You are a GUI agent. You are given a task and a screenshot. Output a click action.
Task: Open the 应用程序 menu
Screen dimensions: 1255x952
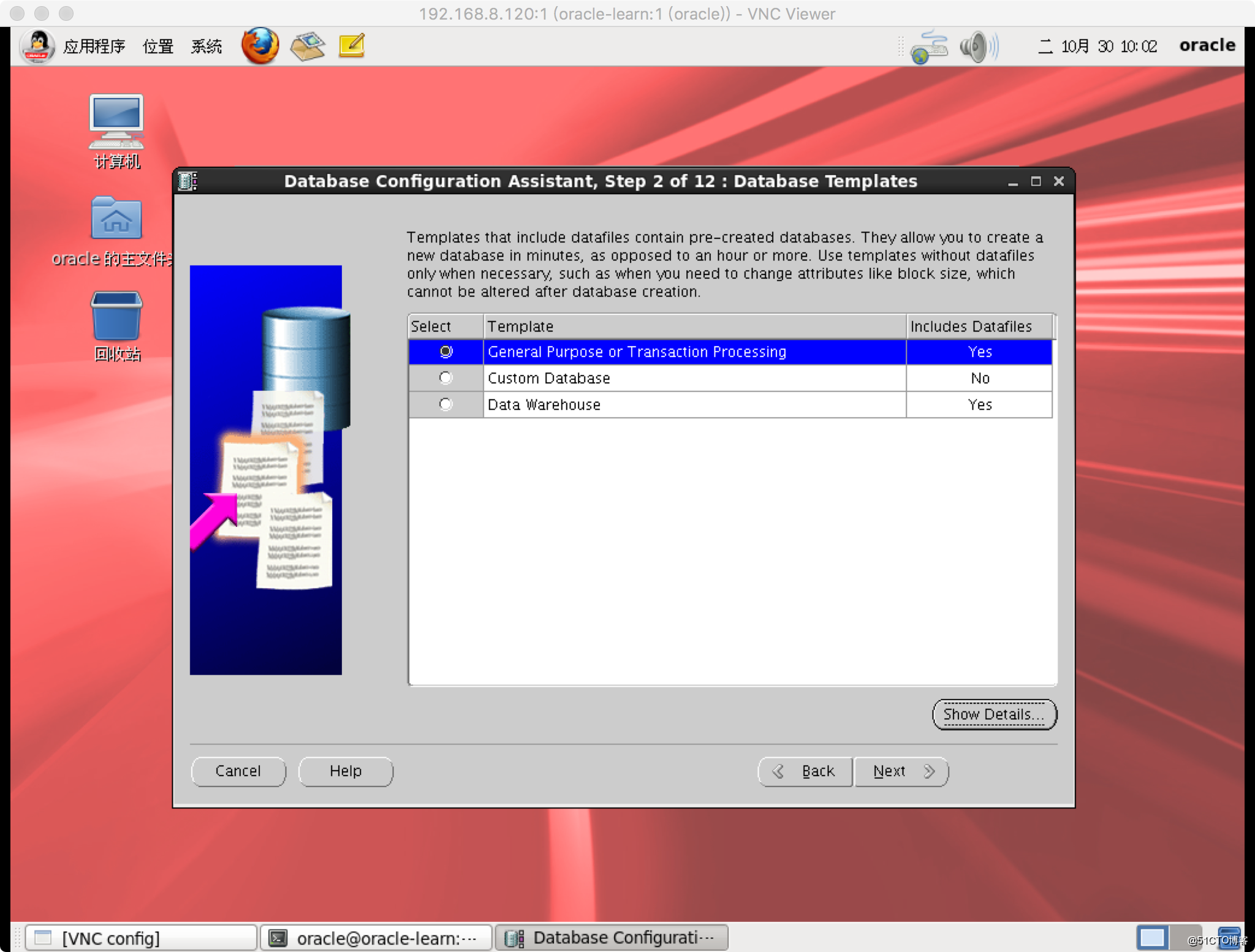tap(94, 47)
